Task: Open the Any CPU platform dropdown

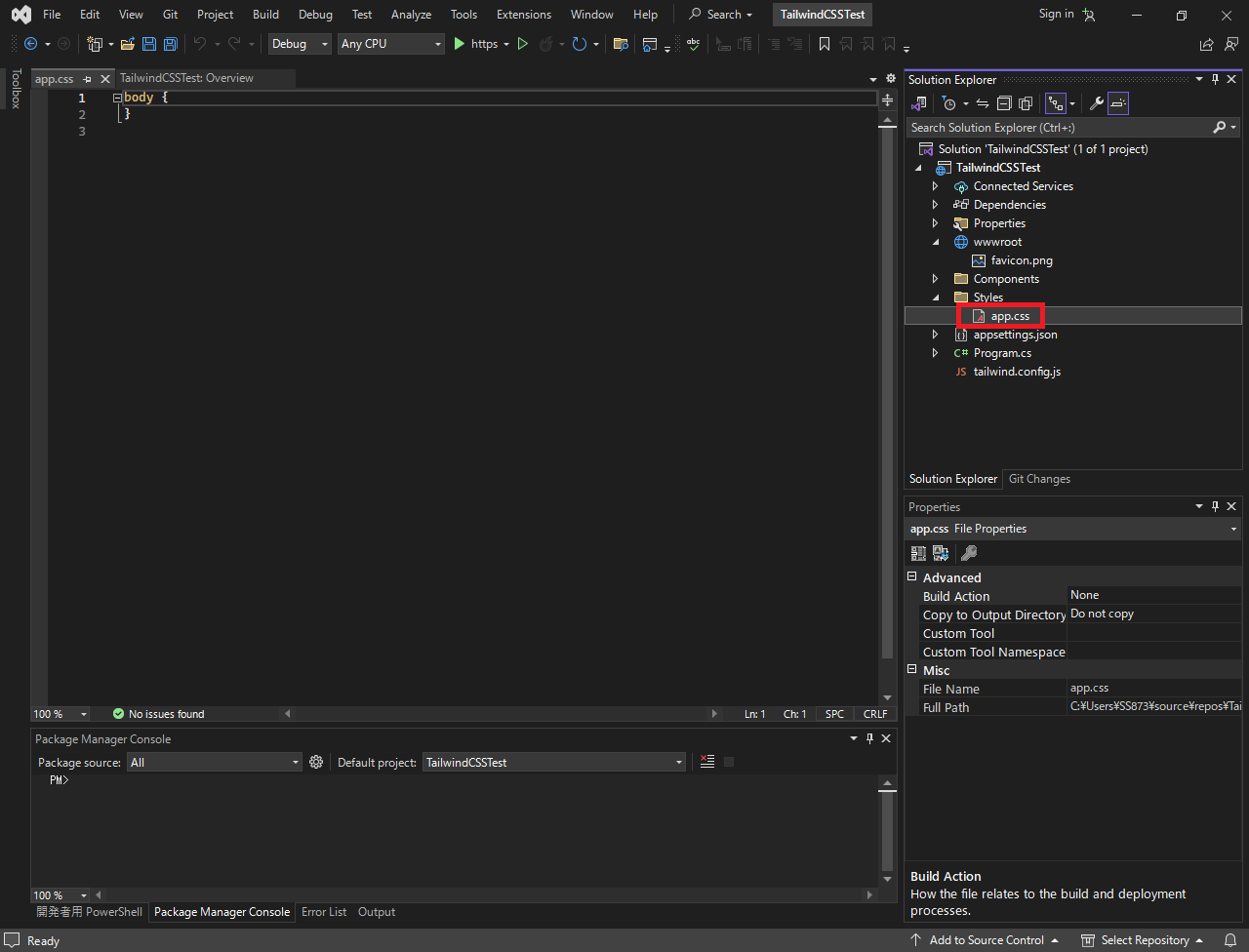Action: tap(390, 44)
